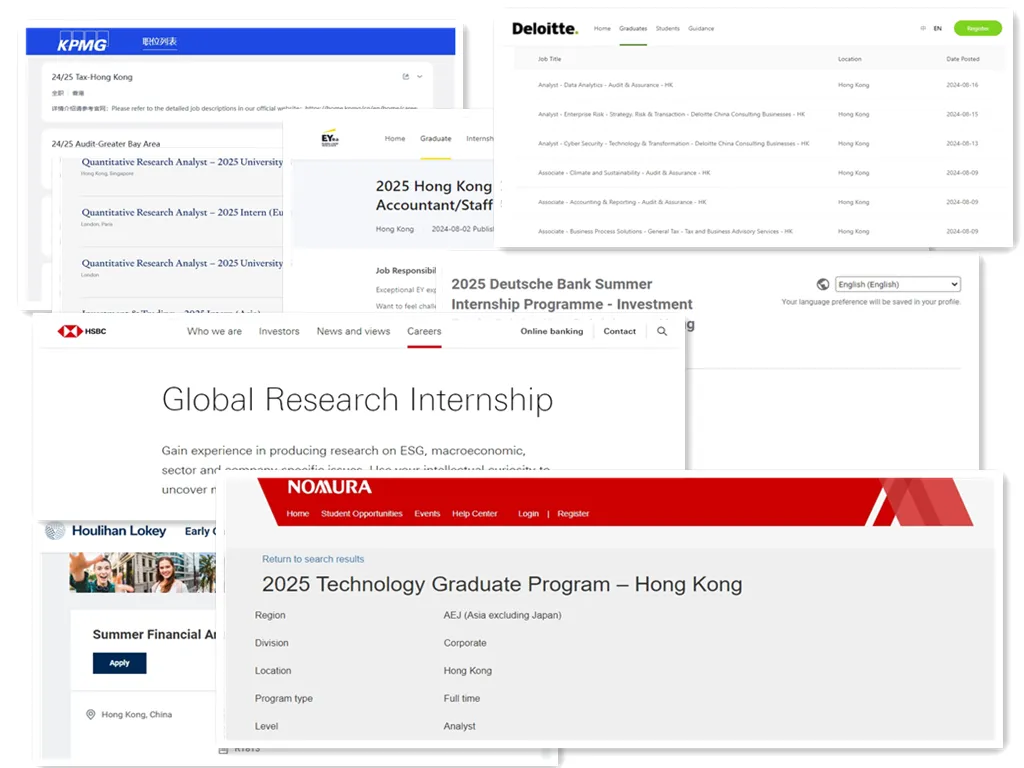The height and width of the screenshot is (768, 1024).
Task: Open Associate Climate and Sustainability job
Action: 624,173
